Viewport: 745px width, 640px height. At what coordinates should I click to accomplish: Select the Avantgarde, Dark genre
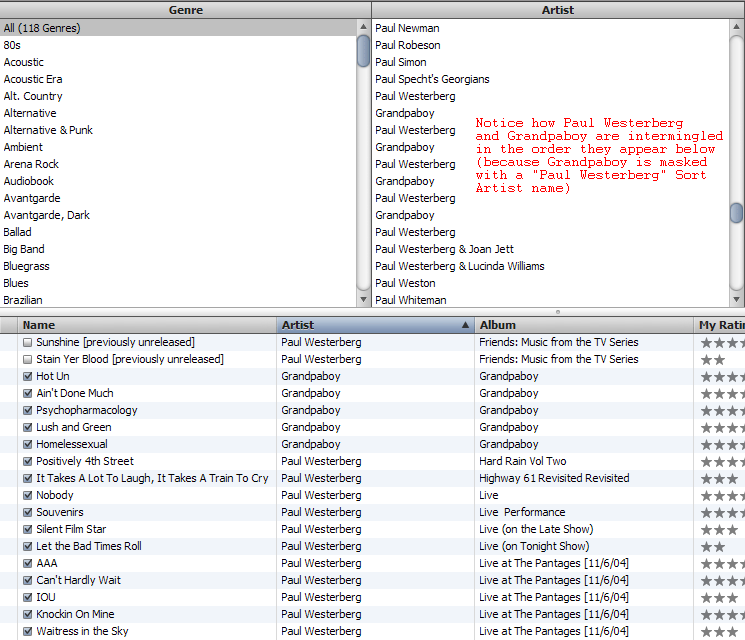tap(178, 215)
